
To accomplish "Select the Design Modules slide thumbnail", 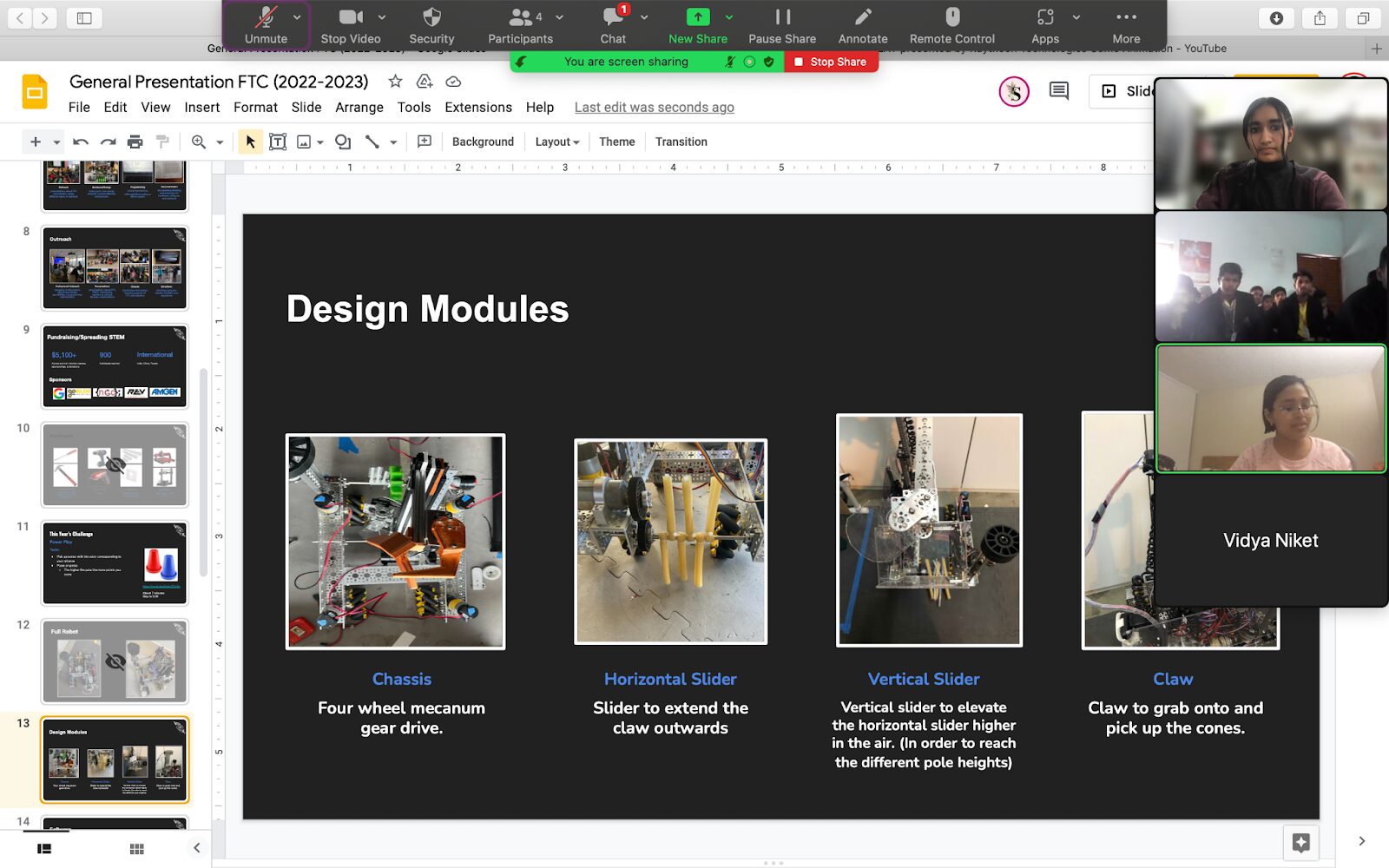I will 115,759.
